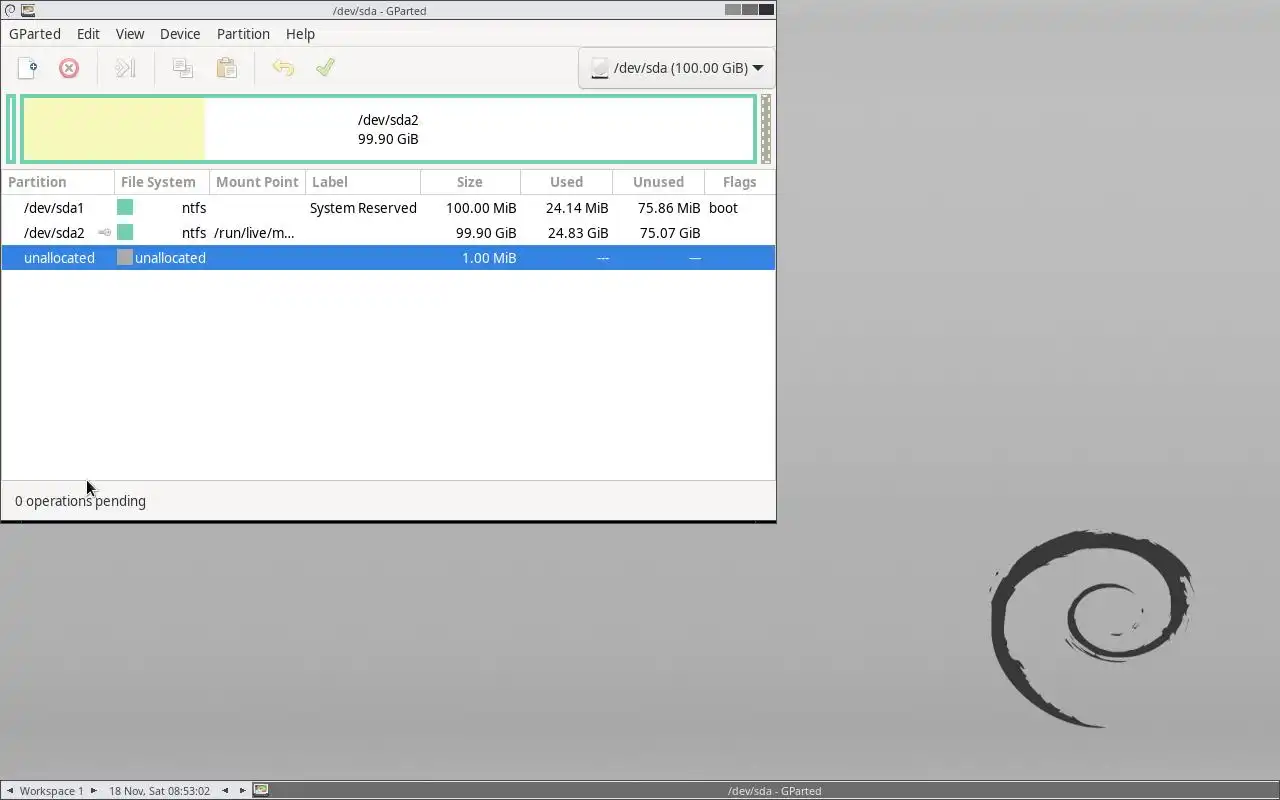This screenshot has width=1280, height=800.
Task: Click the New partition toolbar icon
Action: [28, 68]
